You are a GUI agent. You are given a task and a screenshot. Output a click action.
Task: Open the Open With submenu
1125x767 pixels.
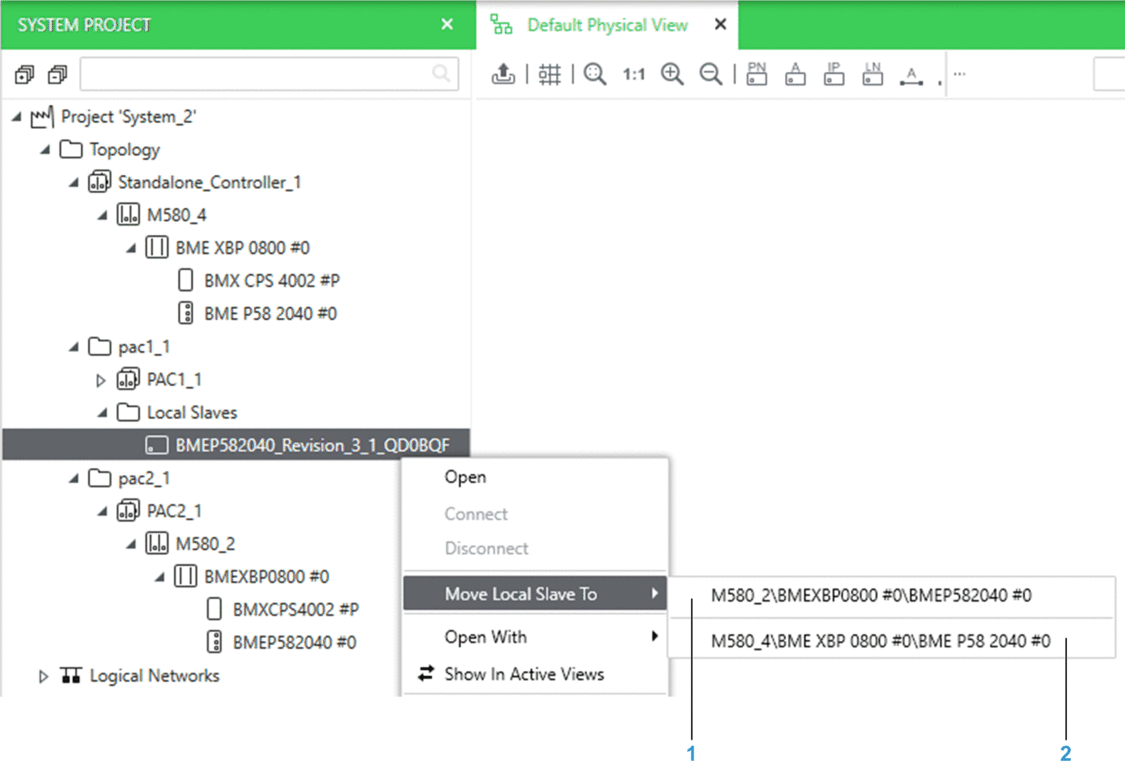535,637
